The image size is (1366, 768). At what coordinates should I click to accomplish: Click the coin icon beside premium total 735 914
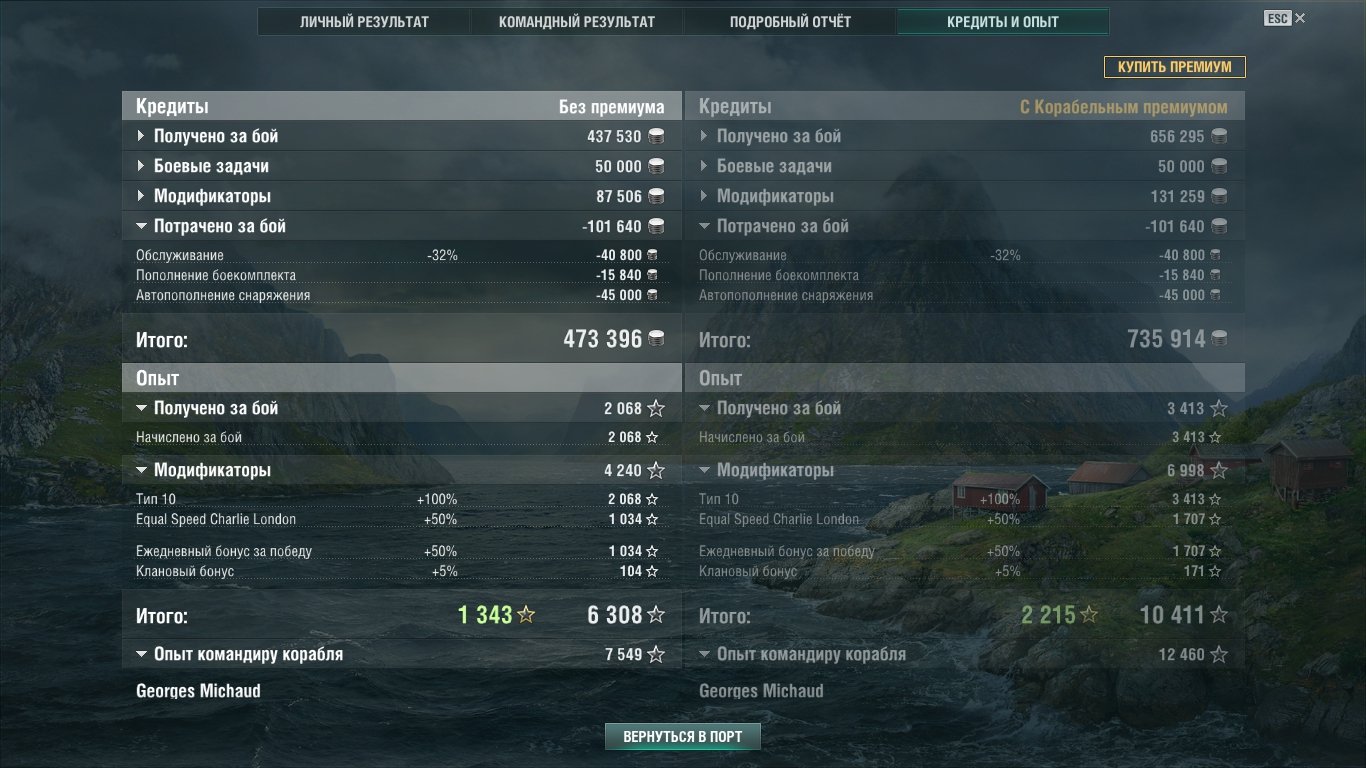(x=1219, y=339)
